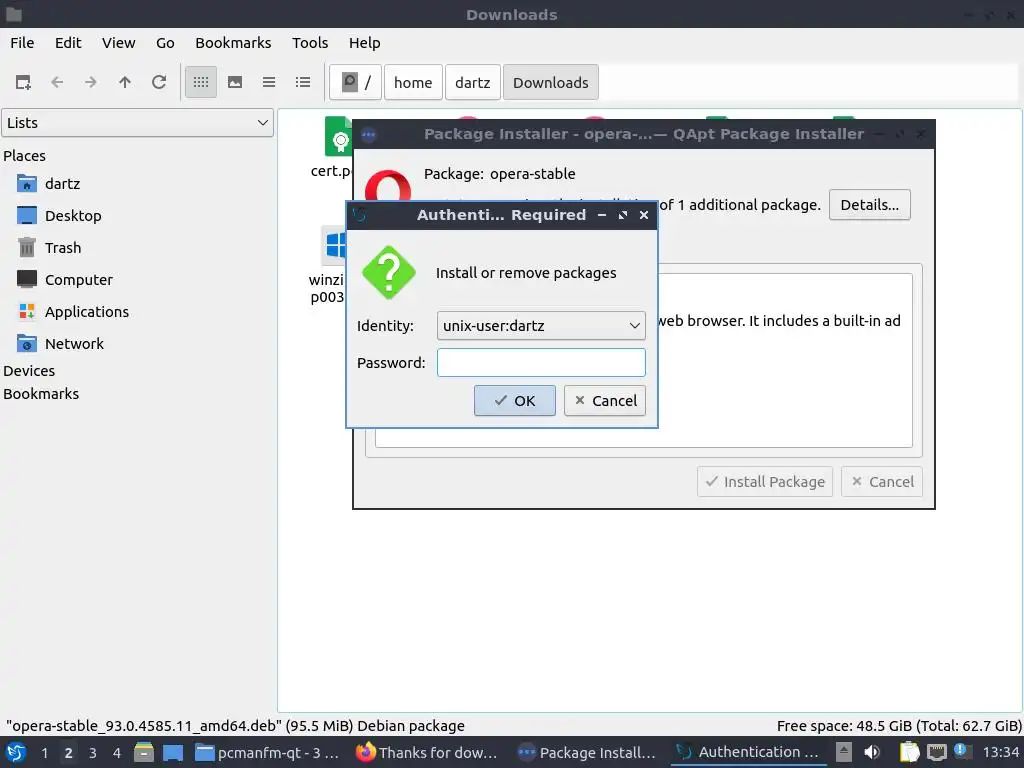The height and width of the screenshot is (768, 1024).
Task: Switch to icon view mode
Action: (x=200, y=82)
